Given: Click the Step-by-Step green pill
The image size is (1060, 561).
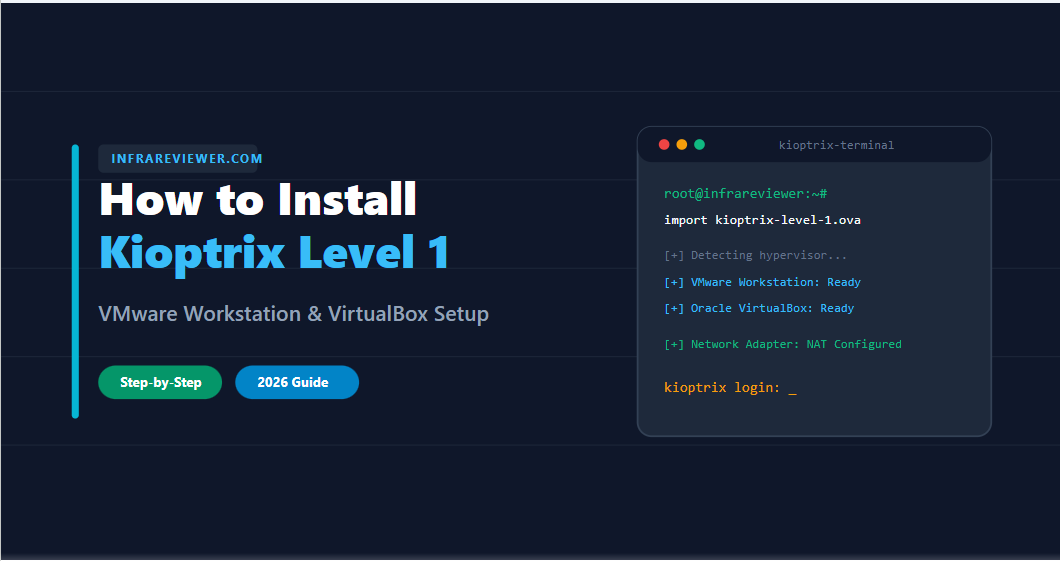Looking at the screenshot, I should pos(160,383).
